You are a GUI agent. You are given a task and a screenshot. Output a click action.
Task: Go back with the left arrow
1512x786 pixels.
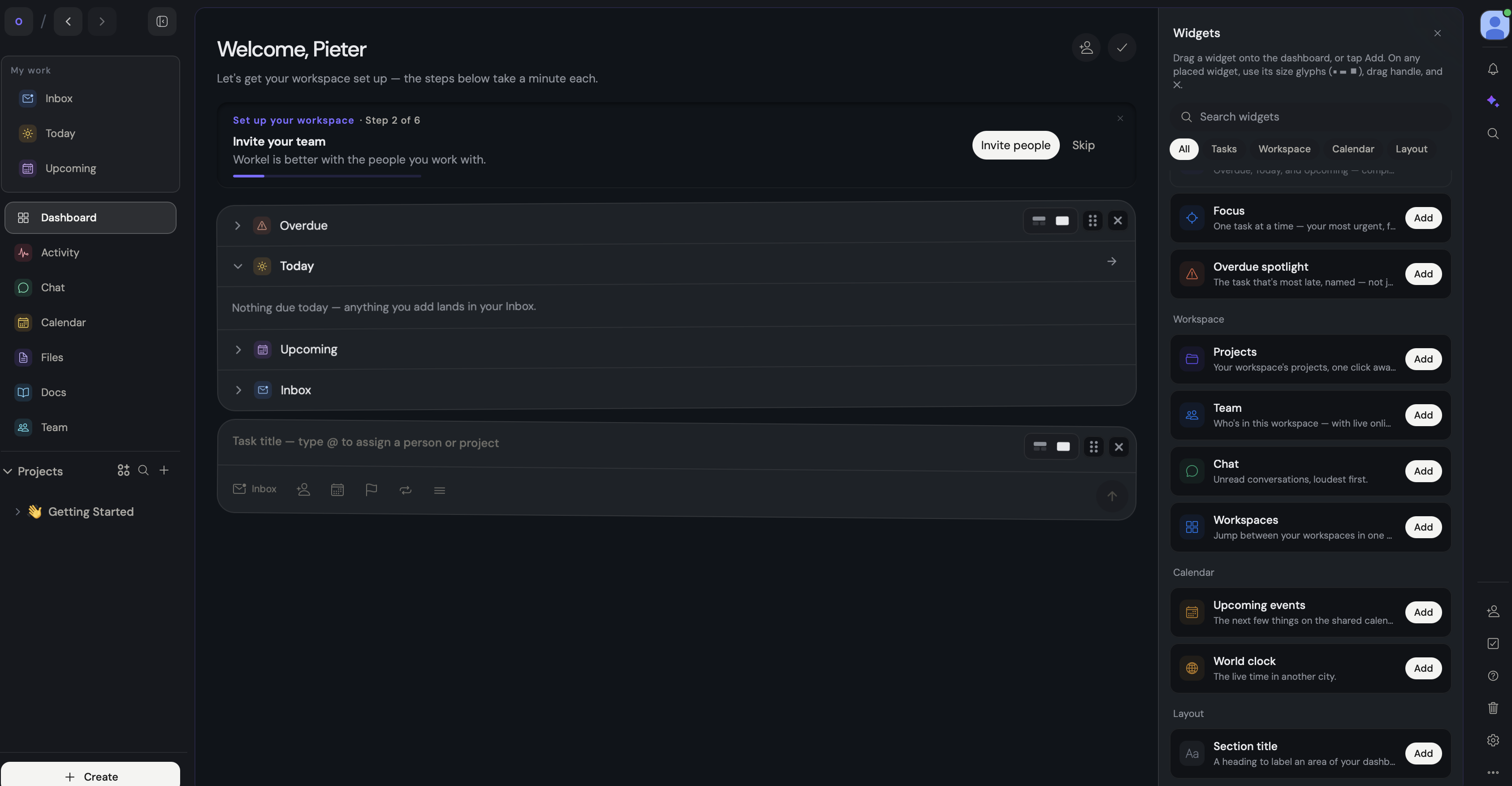tap(68, 22)
